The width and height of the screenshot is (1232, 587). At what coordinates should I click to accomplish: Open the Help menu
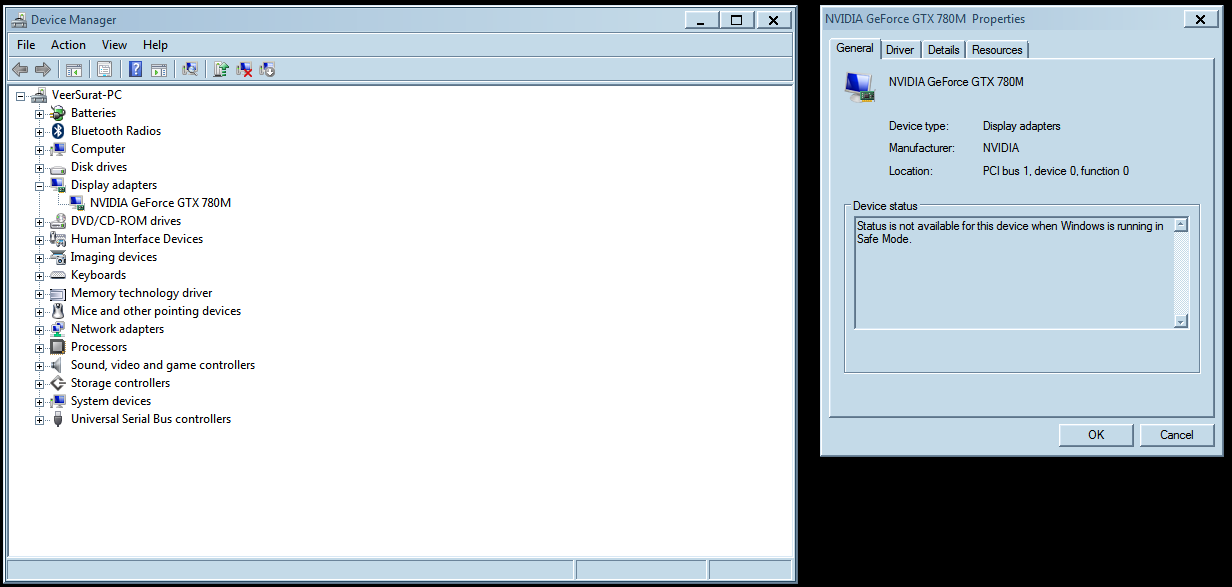(155, 45)
